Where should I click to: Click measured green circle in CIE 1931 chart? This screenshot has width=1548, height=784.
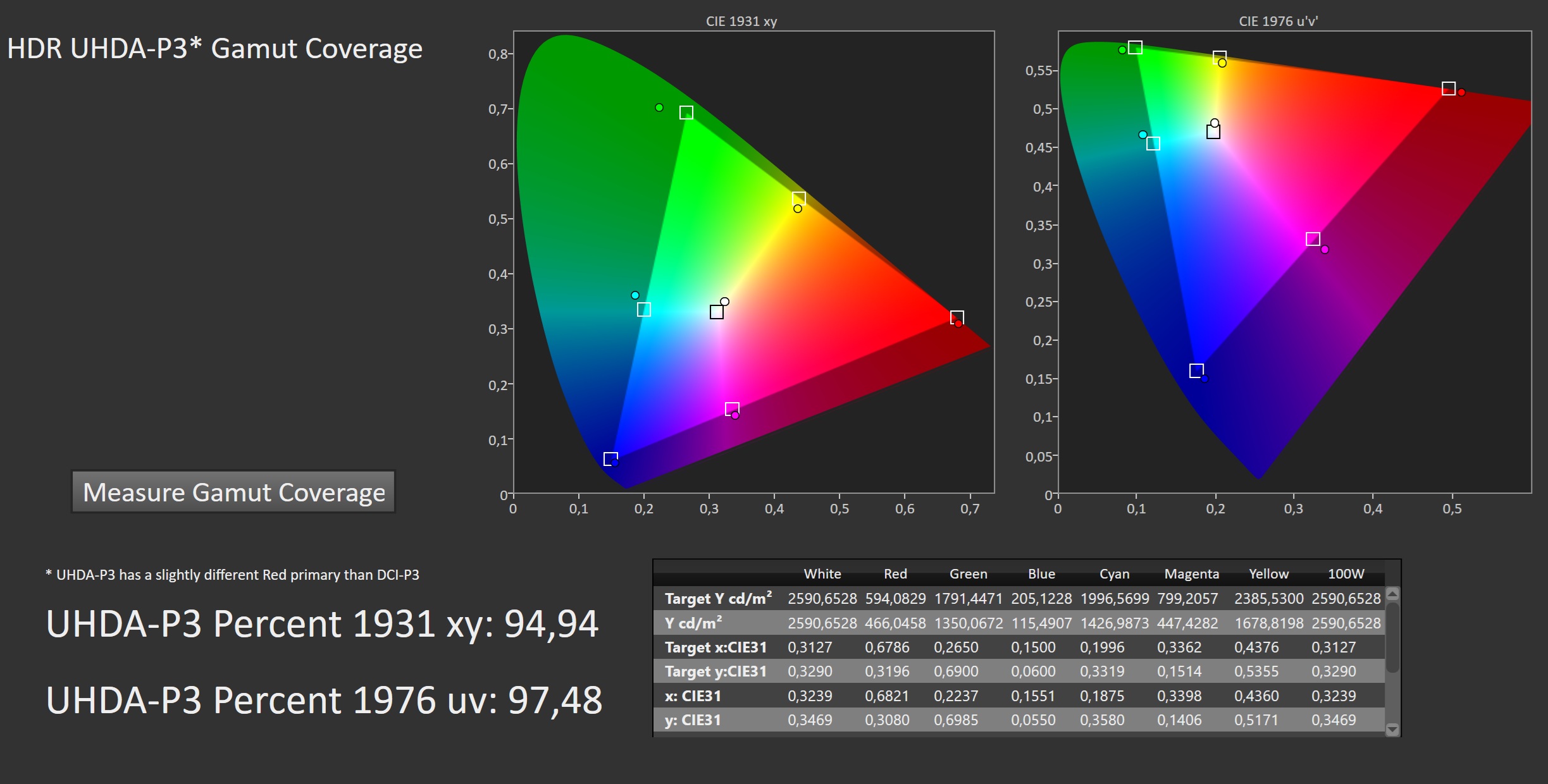click(x=659, y=107)
